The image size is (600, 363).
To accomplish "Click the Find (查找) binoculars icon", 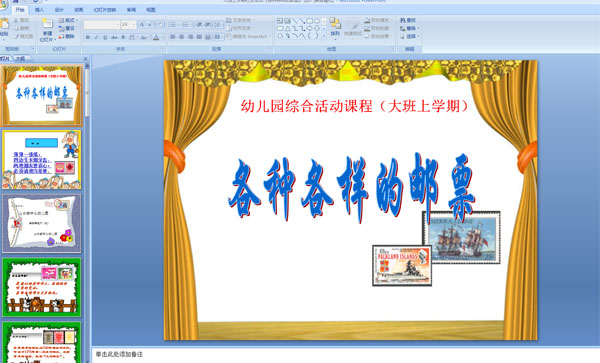I will click(403, 20).
